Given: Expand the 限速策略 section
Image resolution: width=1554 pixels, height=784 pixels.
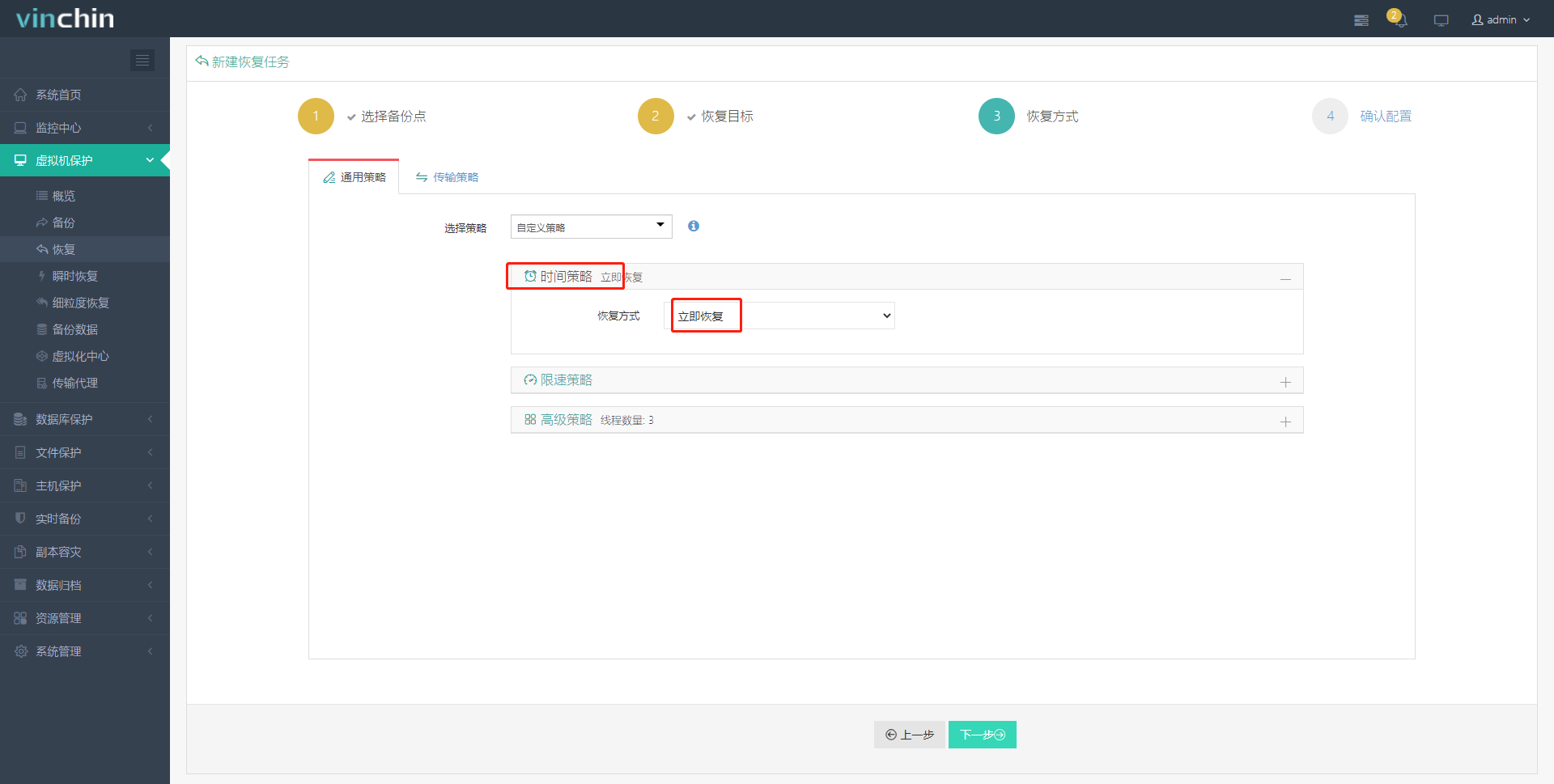Looking at the screenshot, I should click(x=1285, y=380).
